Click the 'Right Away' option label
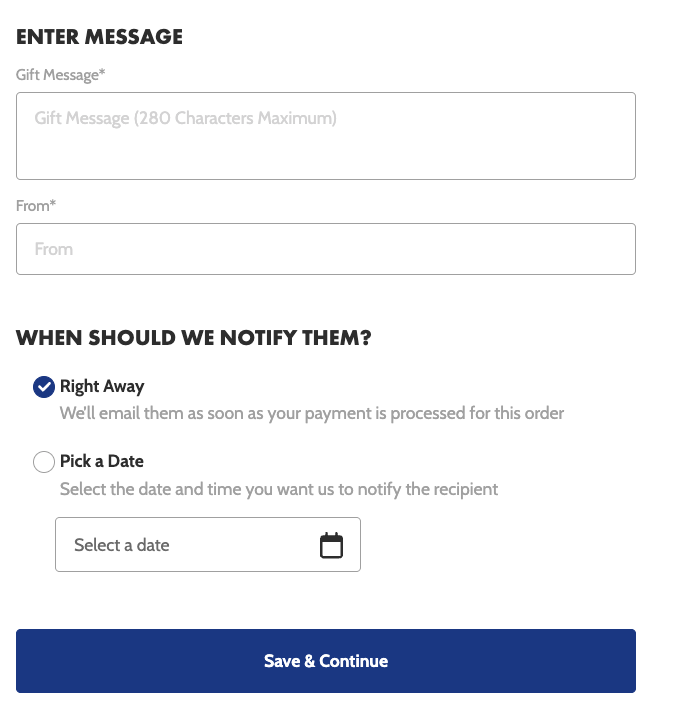Image resolution: width=691 pixels, height=722 pixels. (x=102, y=387)
